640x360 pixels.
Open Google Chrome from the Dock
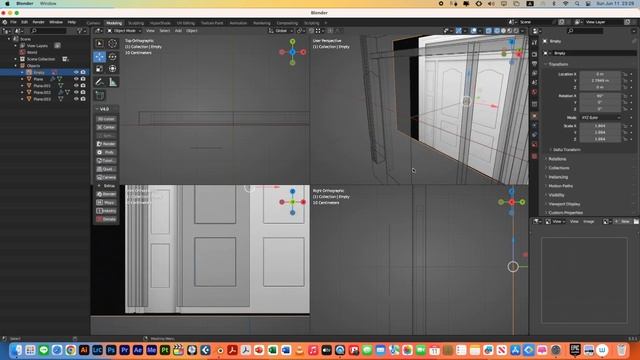[x=71, y=350]
